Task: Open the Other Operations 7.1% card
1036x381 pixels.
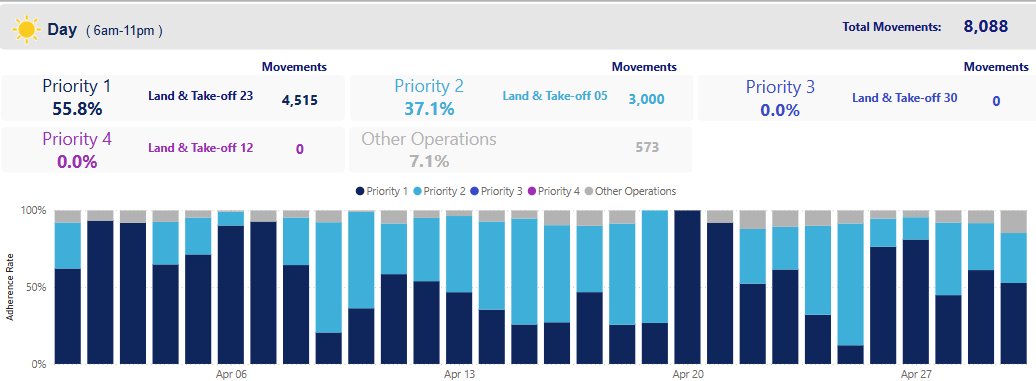Action: (x=521, y=149)
